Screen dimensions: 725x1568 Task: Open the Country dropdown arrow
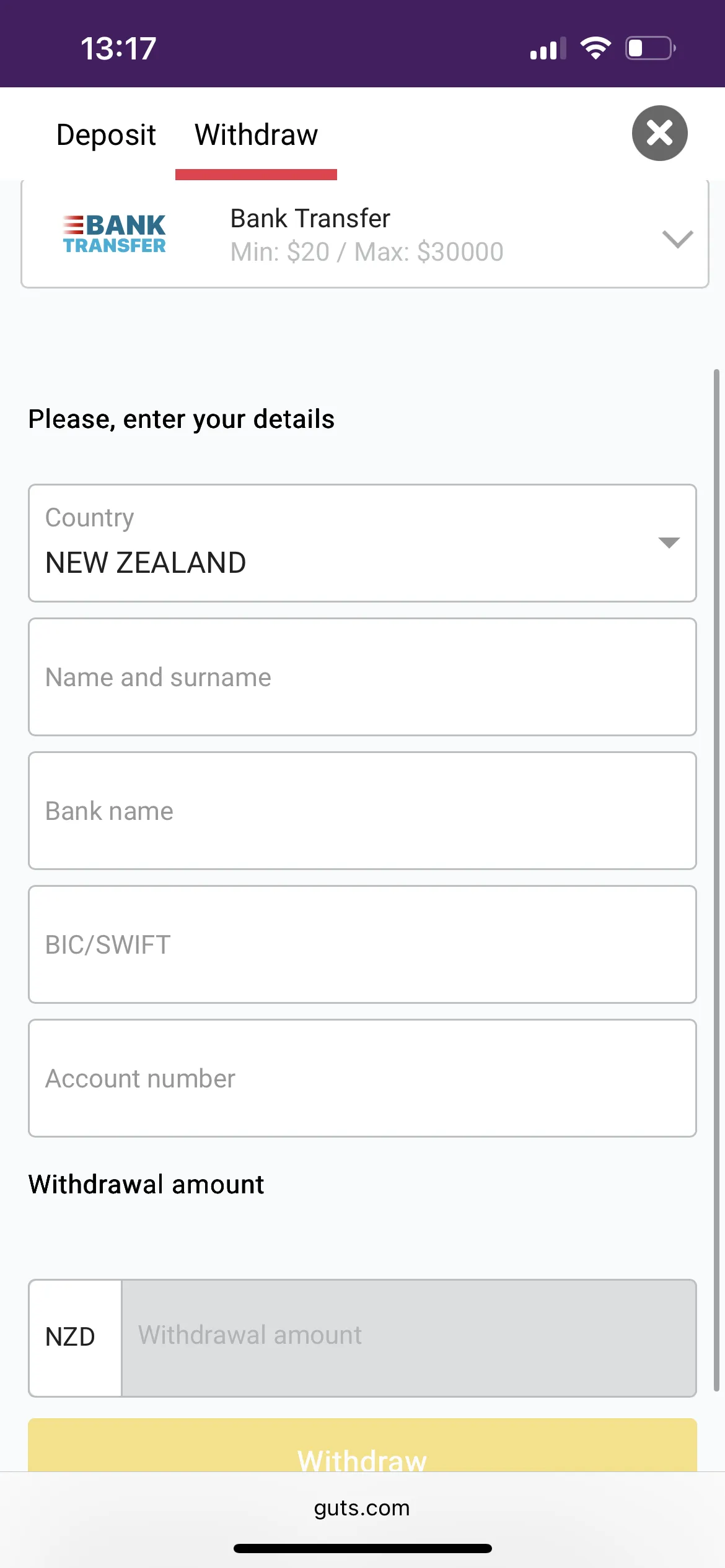coord(669,543)
